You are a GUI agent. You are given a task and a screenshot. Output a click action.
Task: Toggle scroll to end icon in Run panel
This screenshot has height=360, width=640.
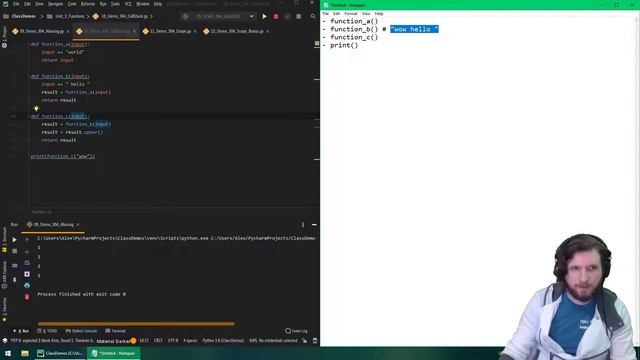pyautogui.click(x=27, y=274)
